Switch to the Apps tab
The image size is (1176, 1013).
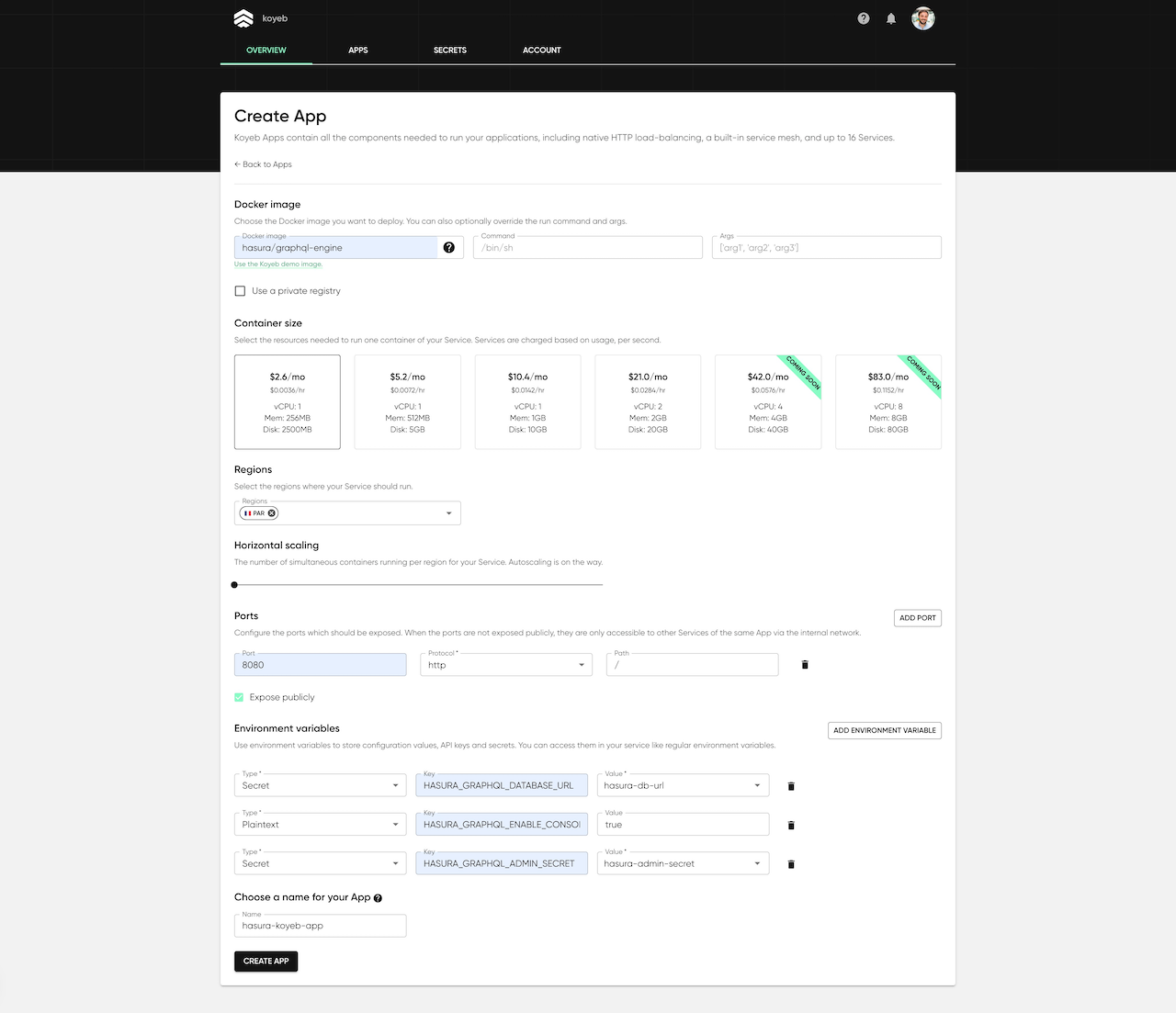coord(358,50)
